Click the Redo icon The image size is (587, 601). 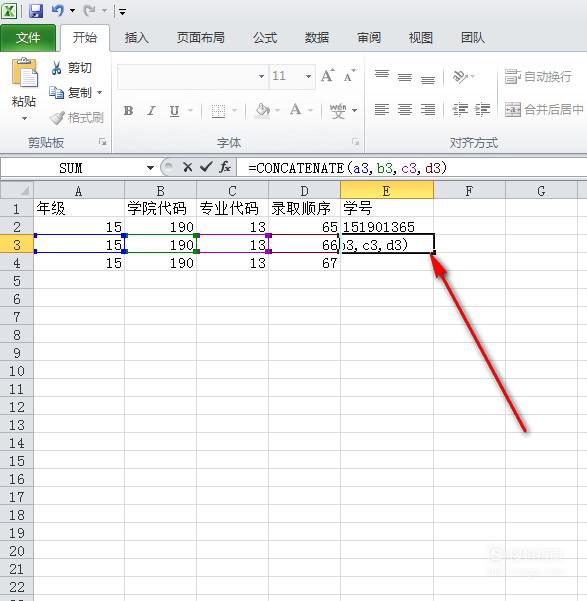[x=89, y=11]
